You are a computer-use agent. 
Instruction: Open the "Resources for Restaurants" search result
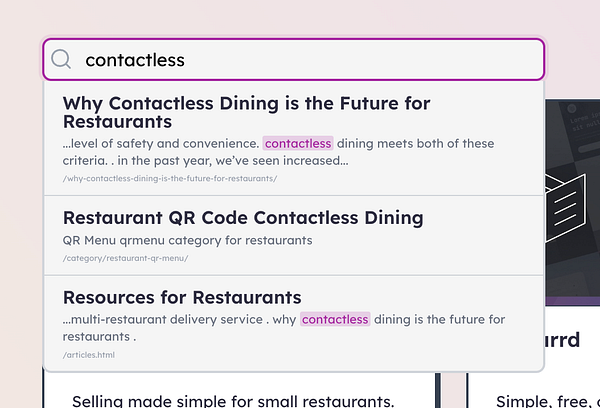click(182, 297)
